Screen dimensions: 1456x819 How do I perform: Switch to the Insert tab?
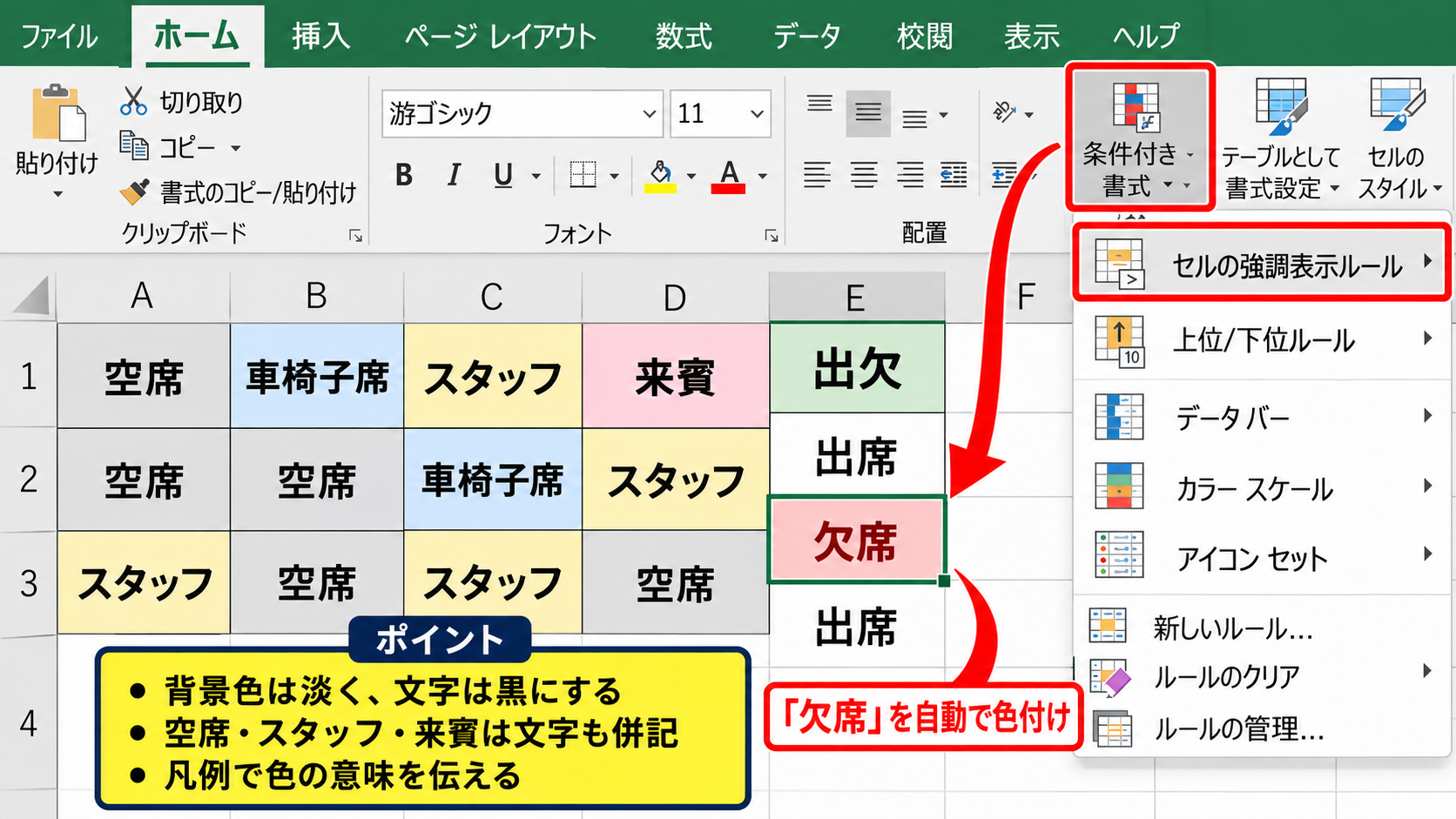click(x=320, y=37)
